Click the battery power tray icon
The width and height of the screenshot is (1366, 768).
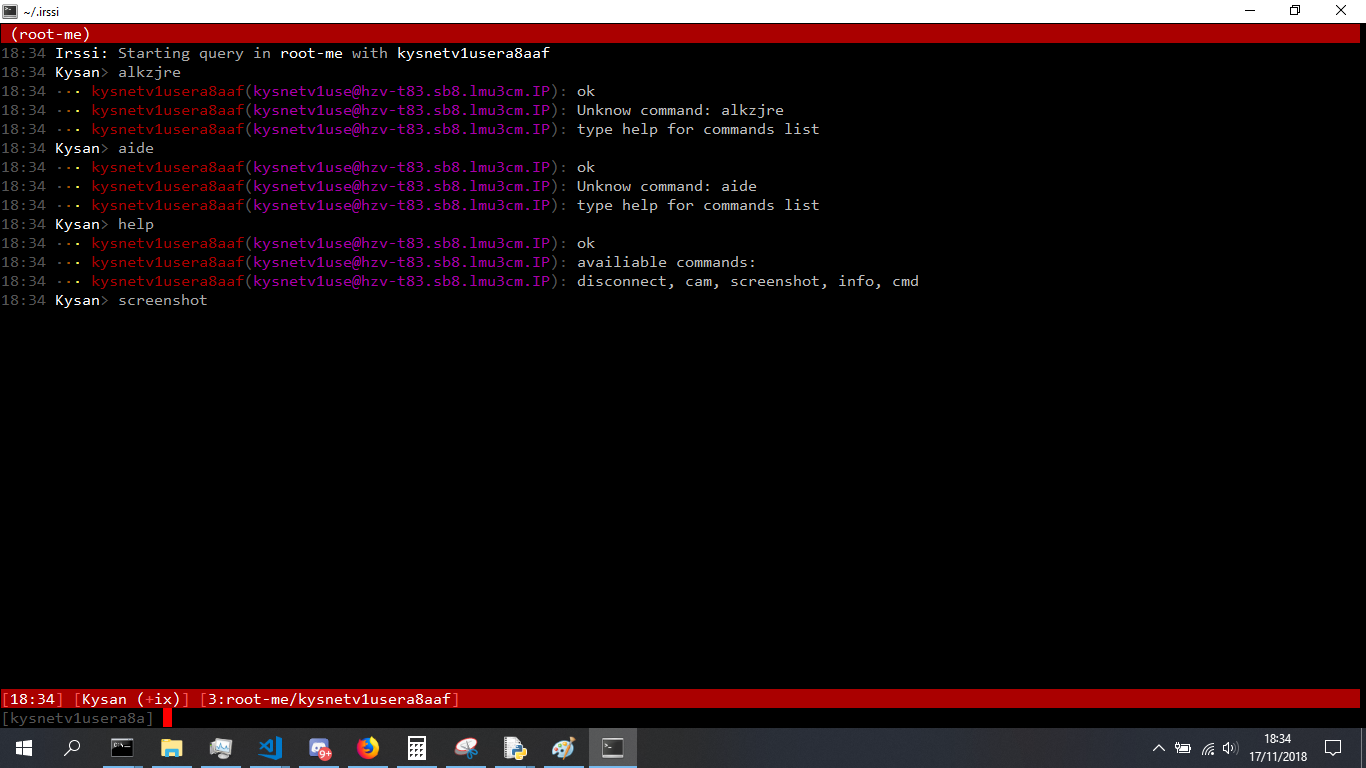point(1183,748)
